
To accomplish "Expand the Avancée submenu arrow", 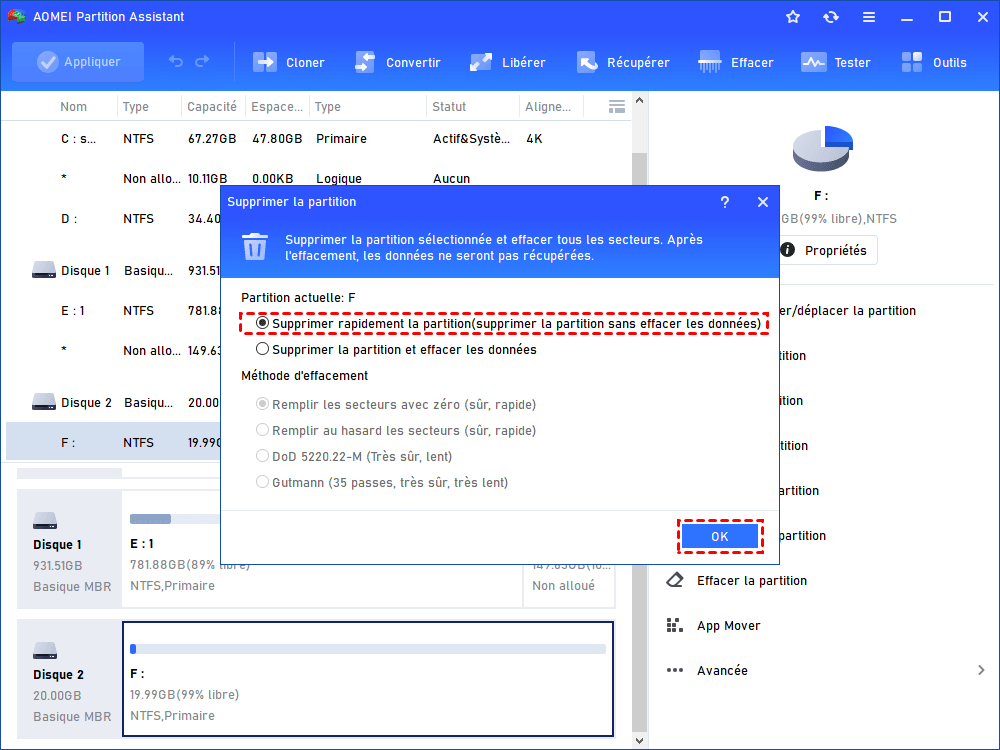I will pos(981,670).
